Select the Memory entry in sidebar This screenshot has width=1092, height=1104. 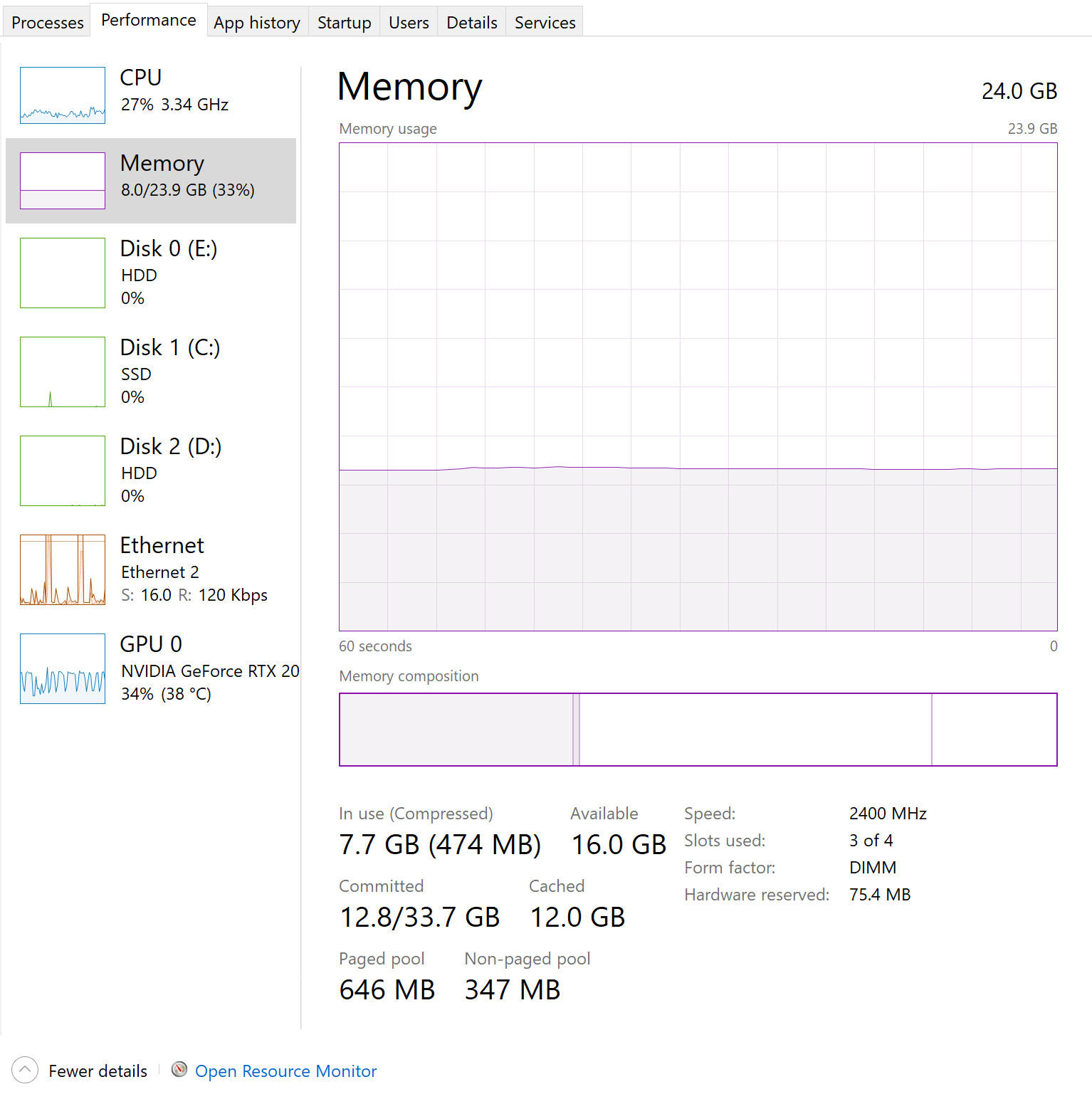tap(151, 181)
